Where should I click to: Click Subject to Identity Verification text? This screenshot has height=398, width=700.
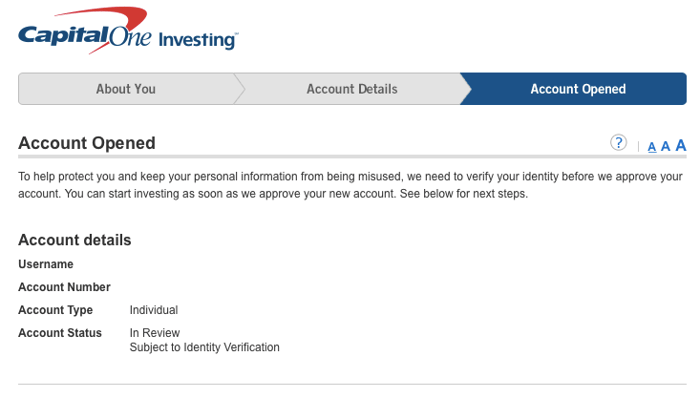point(204,347)
